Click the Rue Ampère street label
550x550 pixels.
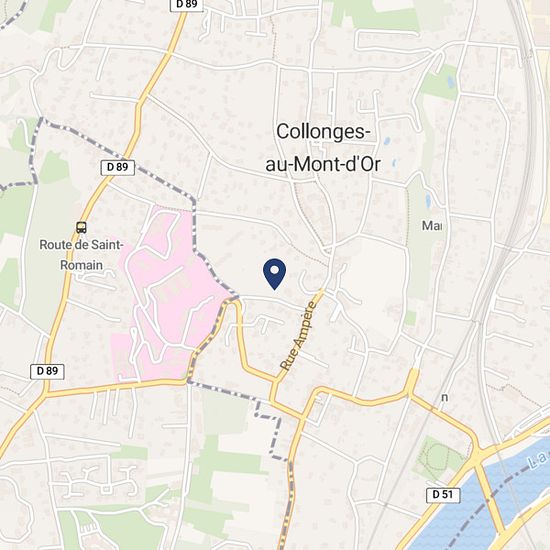coord(299,335)
